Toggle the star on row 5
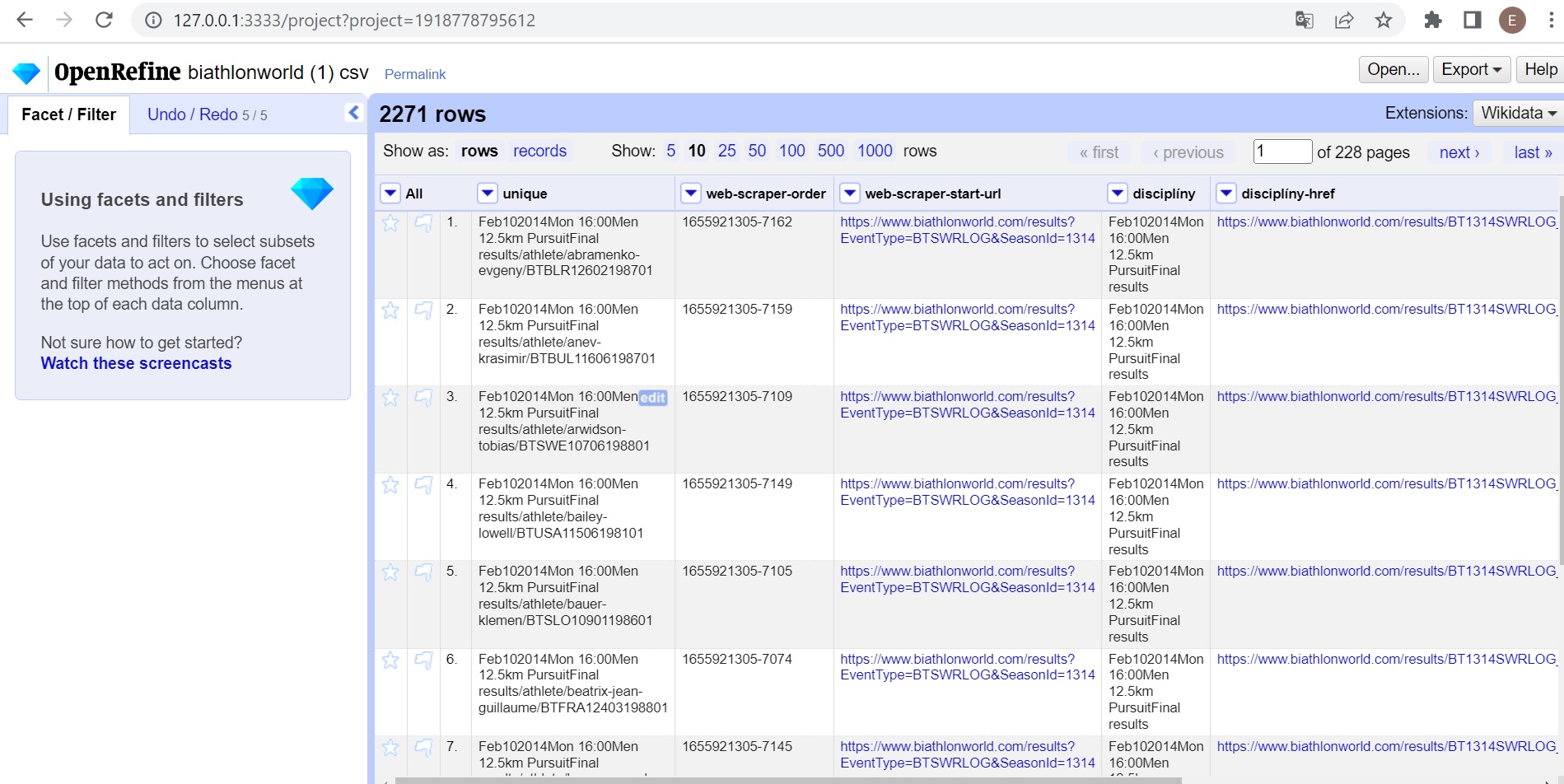The image size is (1564, 784). pyautogui.click(x=390, y=572)
